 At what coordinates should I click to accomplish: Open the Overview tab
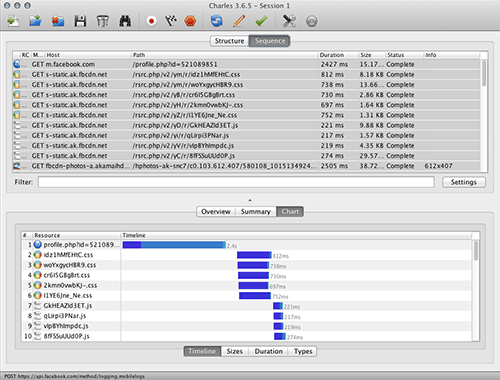[x=216, y=212]
